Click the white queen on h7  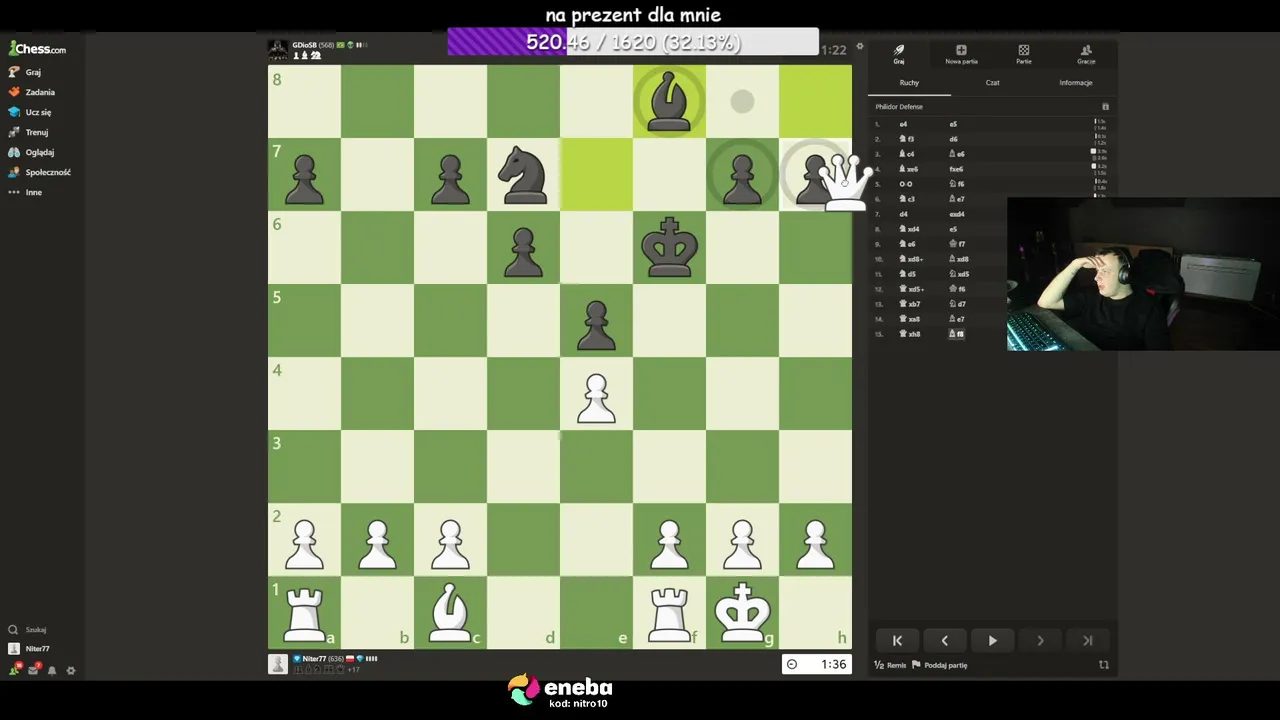pos(845,182)
